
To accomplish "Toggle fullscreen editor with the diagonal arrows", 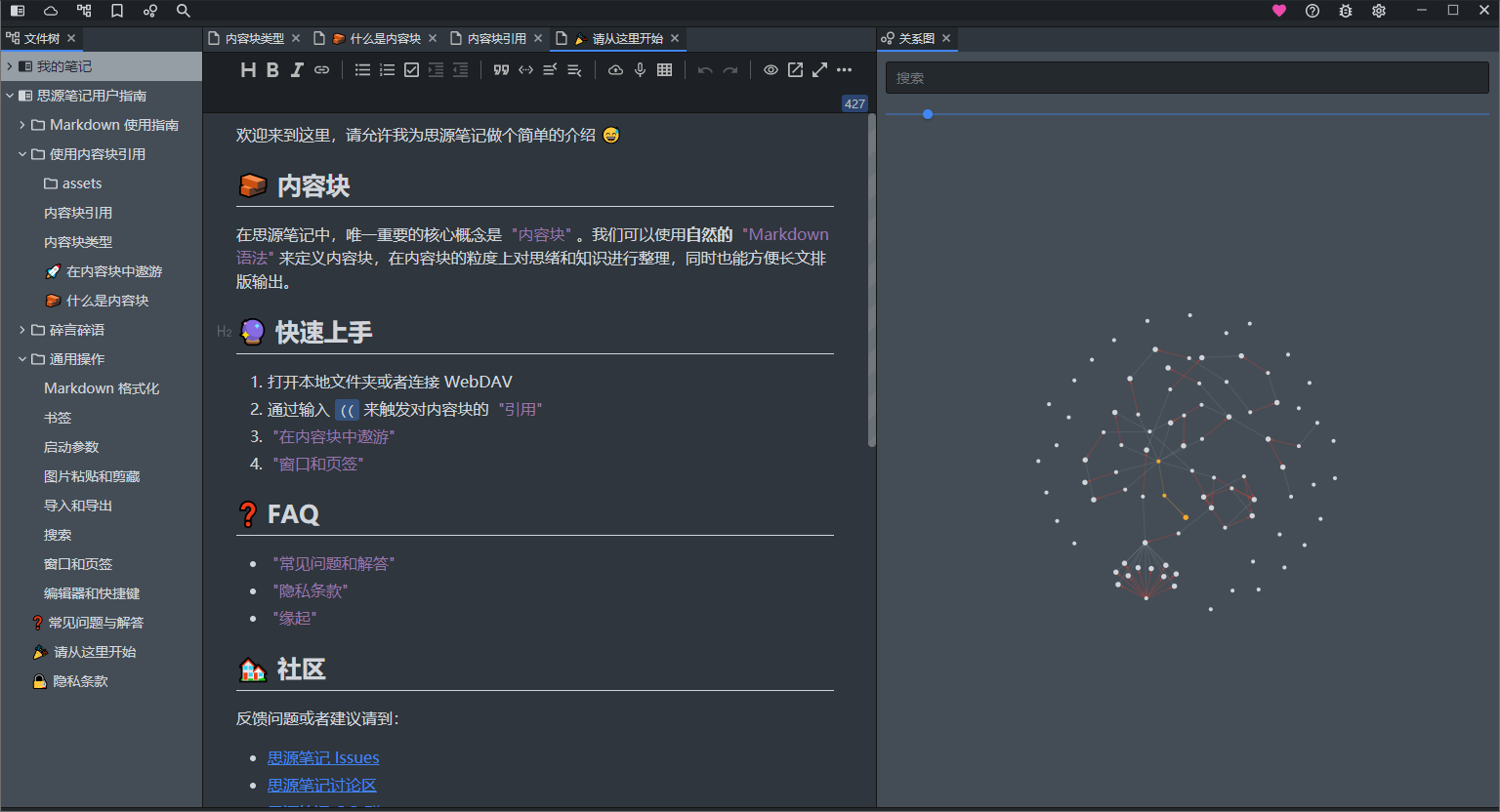I will (x=819, y=69).
